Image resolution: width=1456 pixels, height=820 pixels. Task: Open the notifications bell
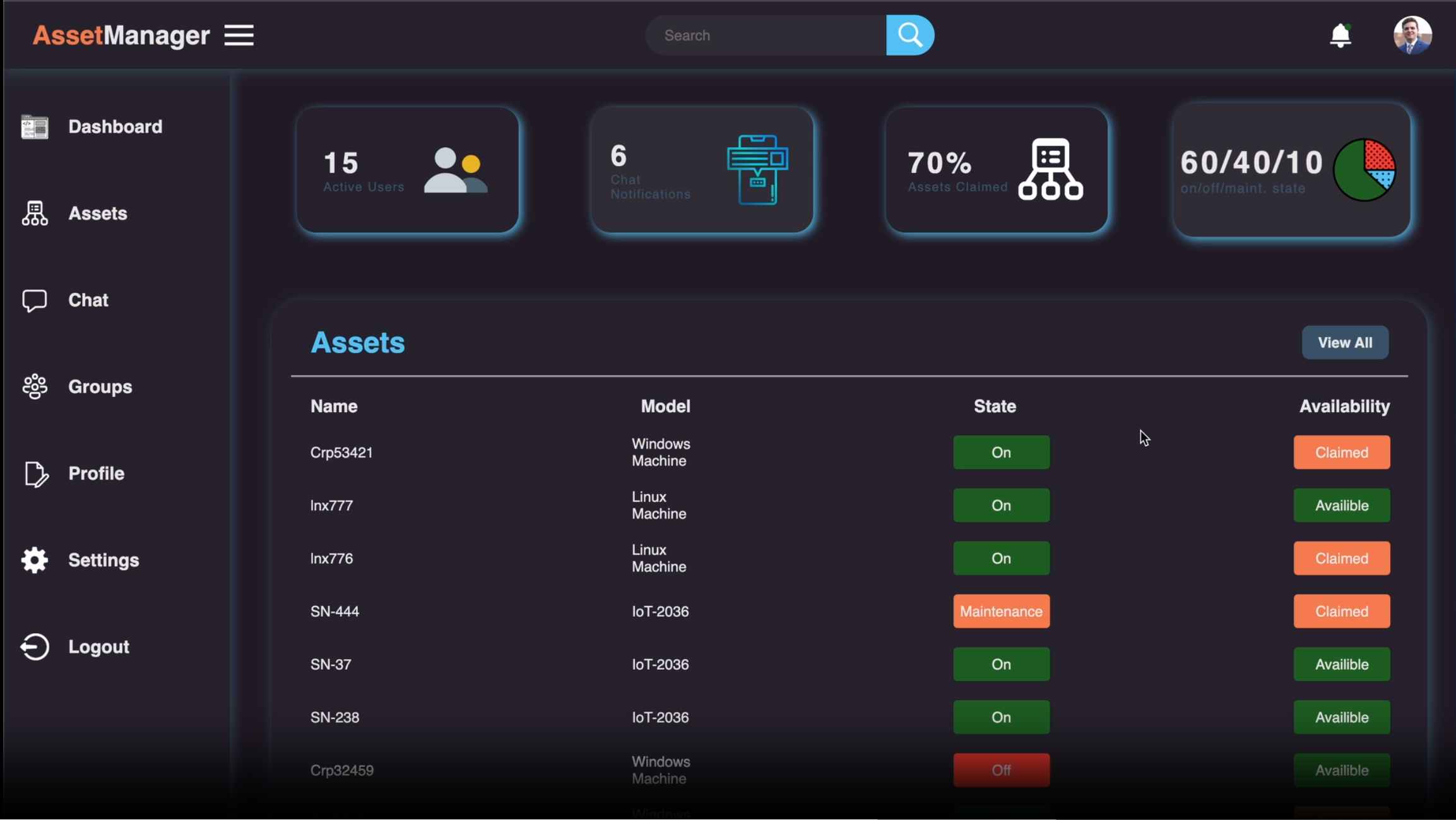1340,35
